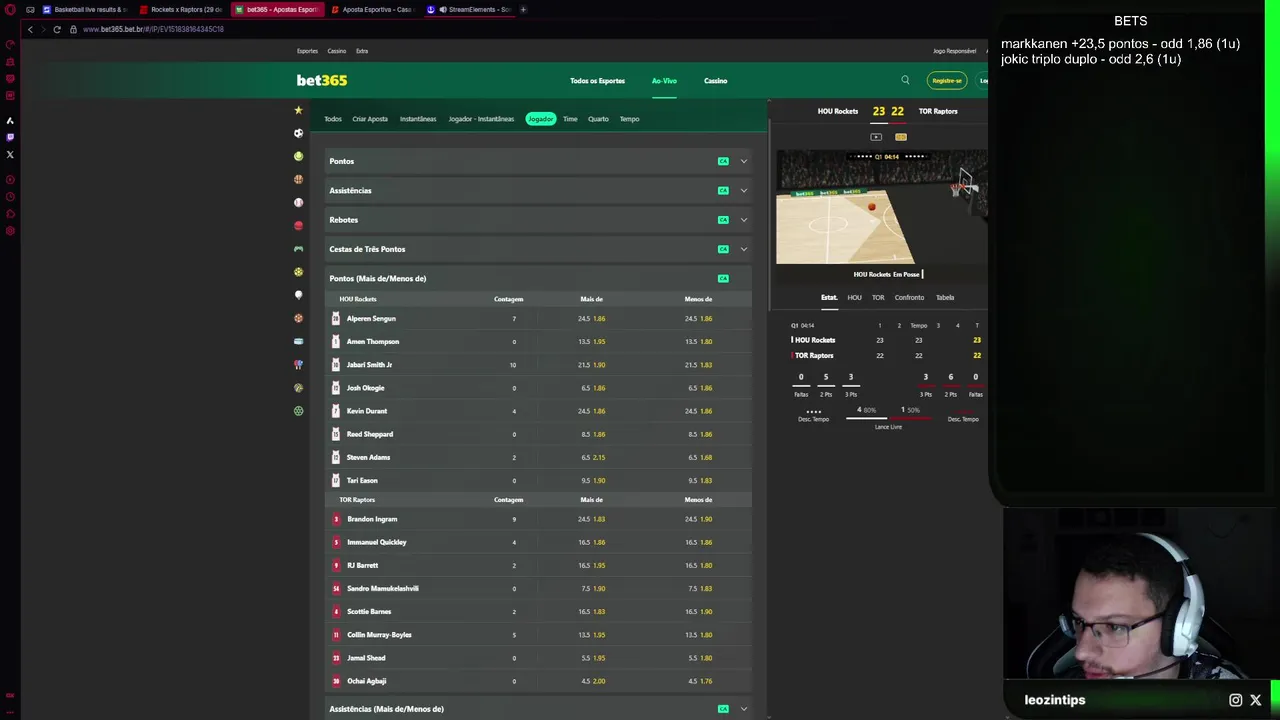Select the Instantâneas tab
Screen dimensions: 1280x720
(x=418, y=119)
